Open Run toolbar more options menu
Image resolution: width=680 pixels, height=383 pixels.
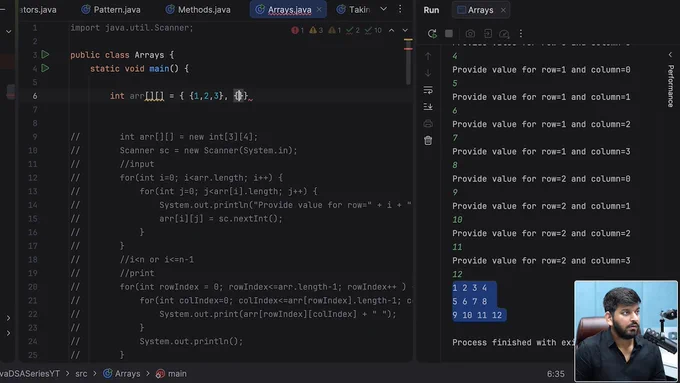pyautogui.click(x=521, y=33)
